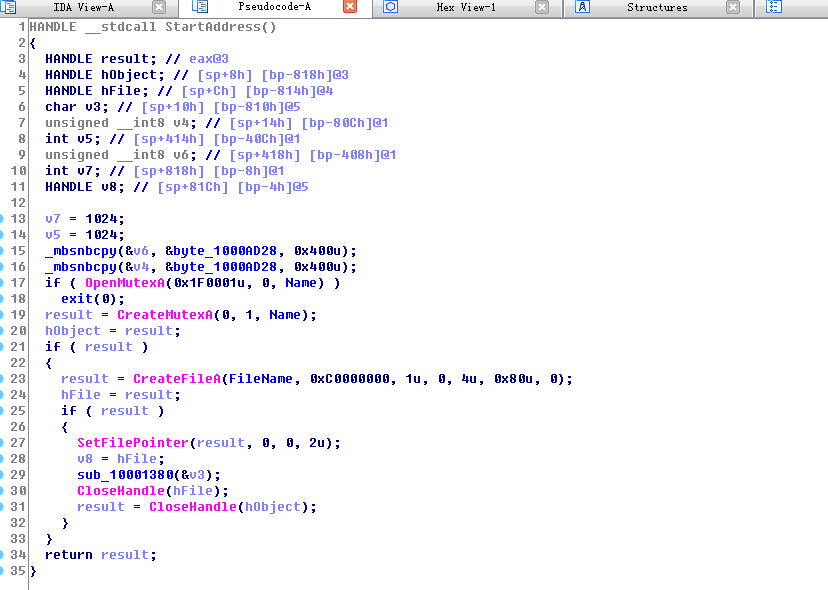828x590 pixels.
Task: Open the Hex View-1 tab
Action: click(x=466, y=7)
